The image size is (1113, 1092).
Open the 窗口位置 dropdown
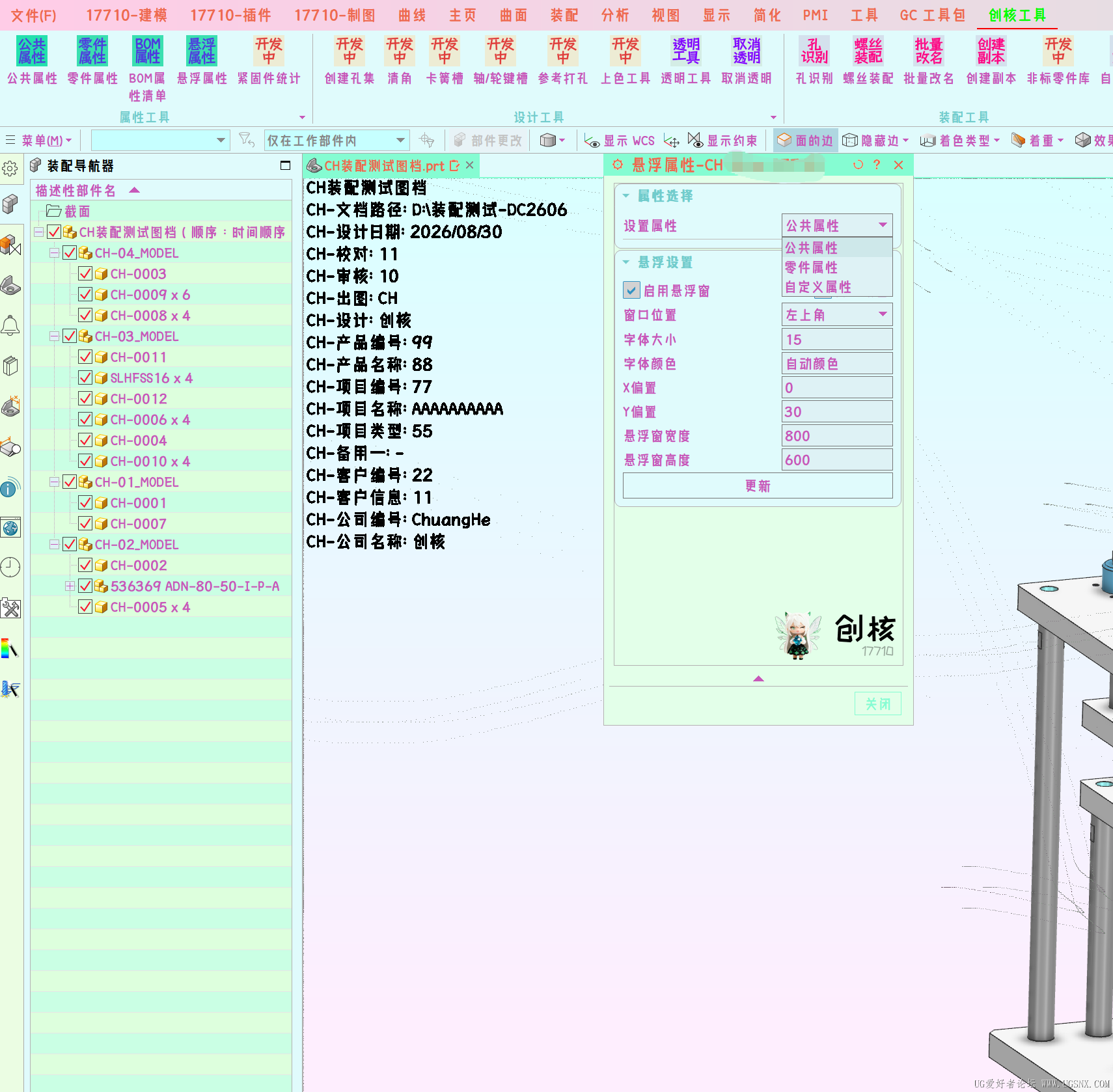coord(837,315)
